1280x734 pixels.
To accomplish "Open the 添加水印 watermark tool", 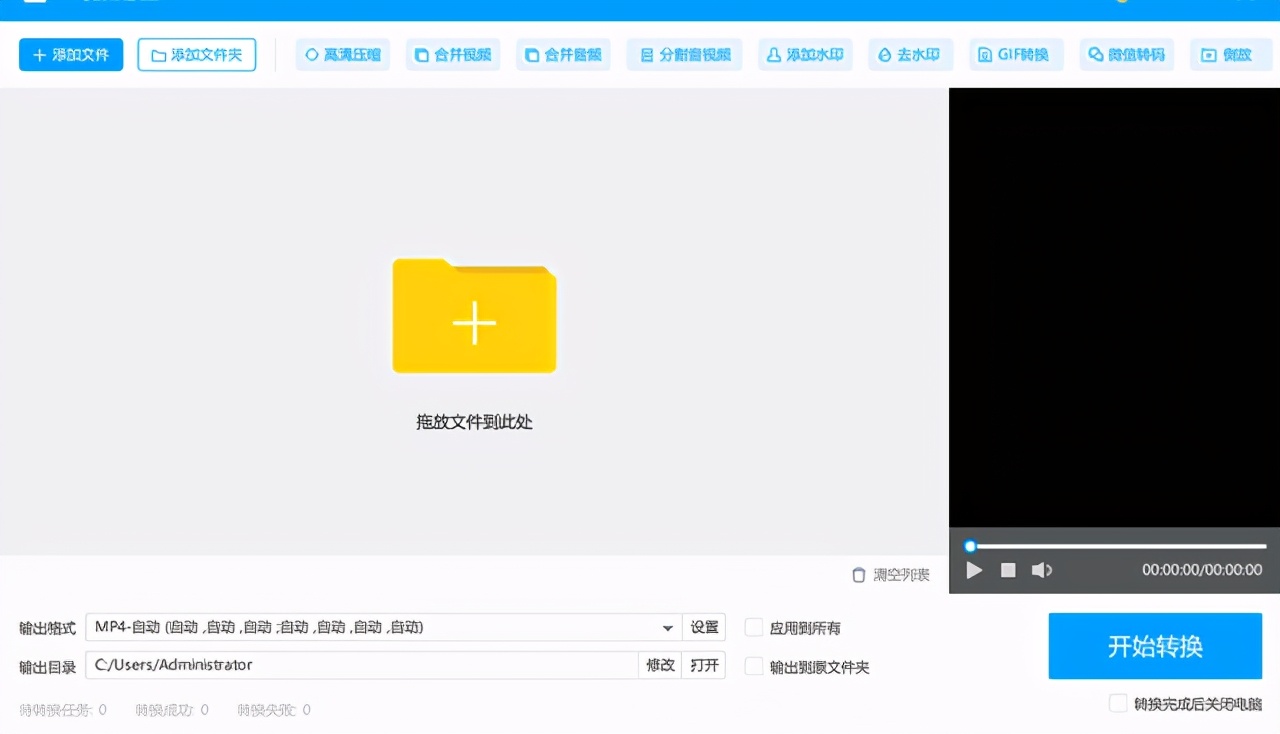I will pyautogui.click(x=805, y=55).
